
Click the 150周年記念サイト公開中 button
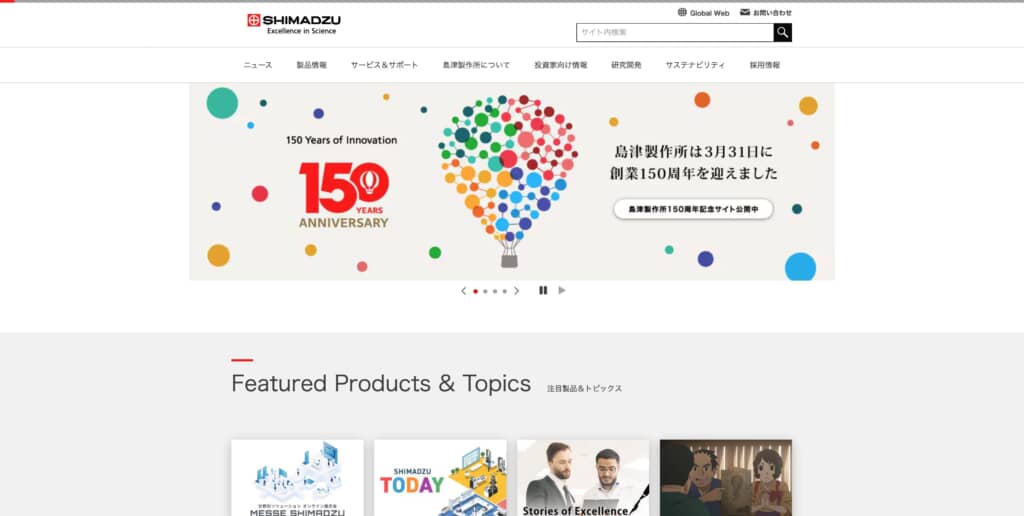[693, 209]
